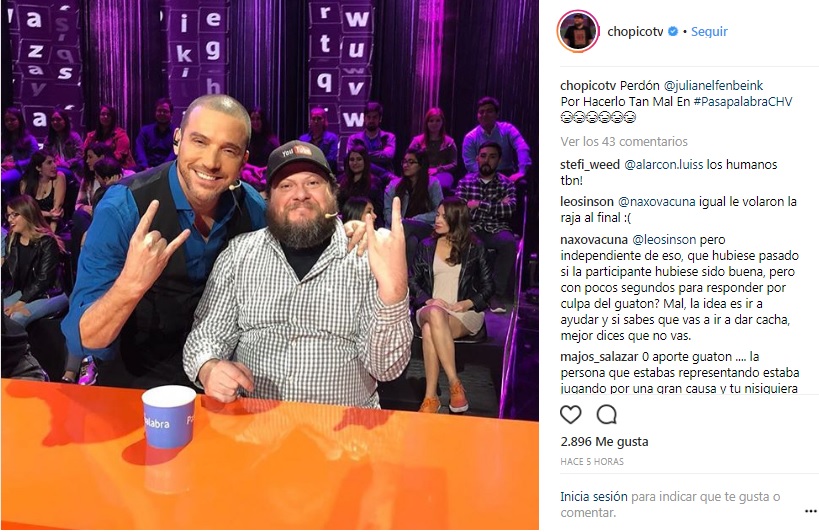
Task: Follow chopicotv with Seguir button
Action: click(x=709, y=31)
